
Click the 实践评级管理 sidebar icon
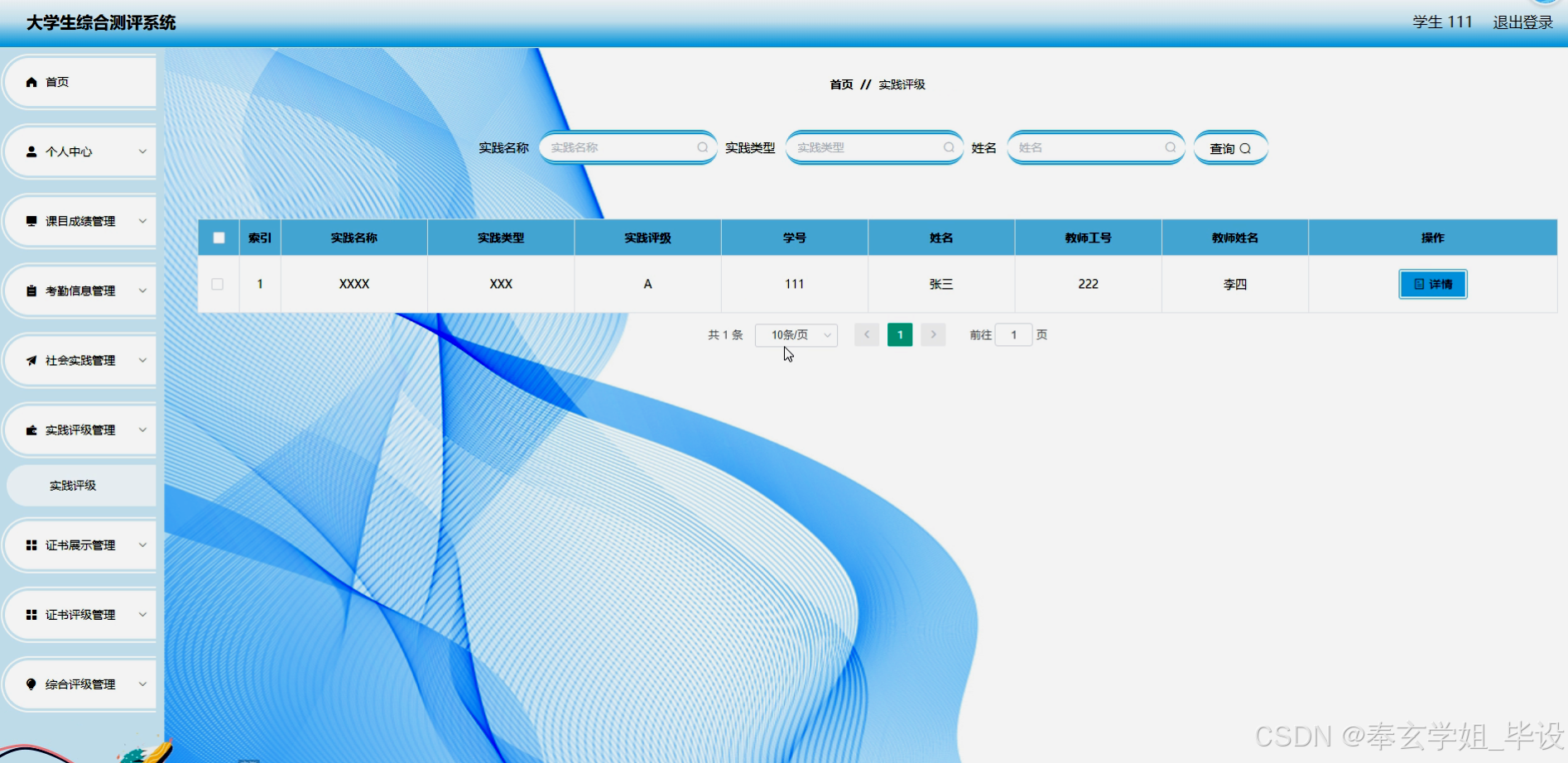click(x=31, y=429)
